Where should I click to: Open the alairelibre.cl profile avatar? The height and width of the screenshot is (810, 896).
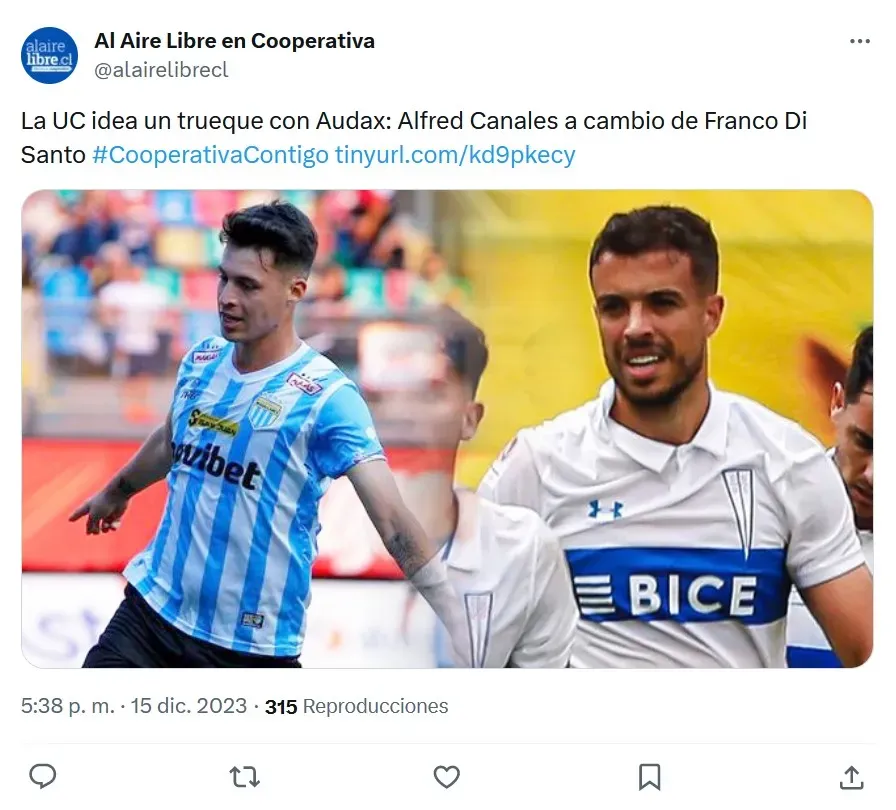tap(49, 55)
